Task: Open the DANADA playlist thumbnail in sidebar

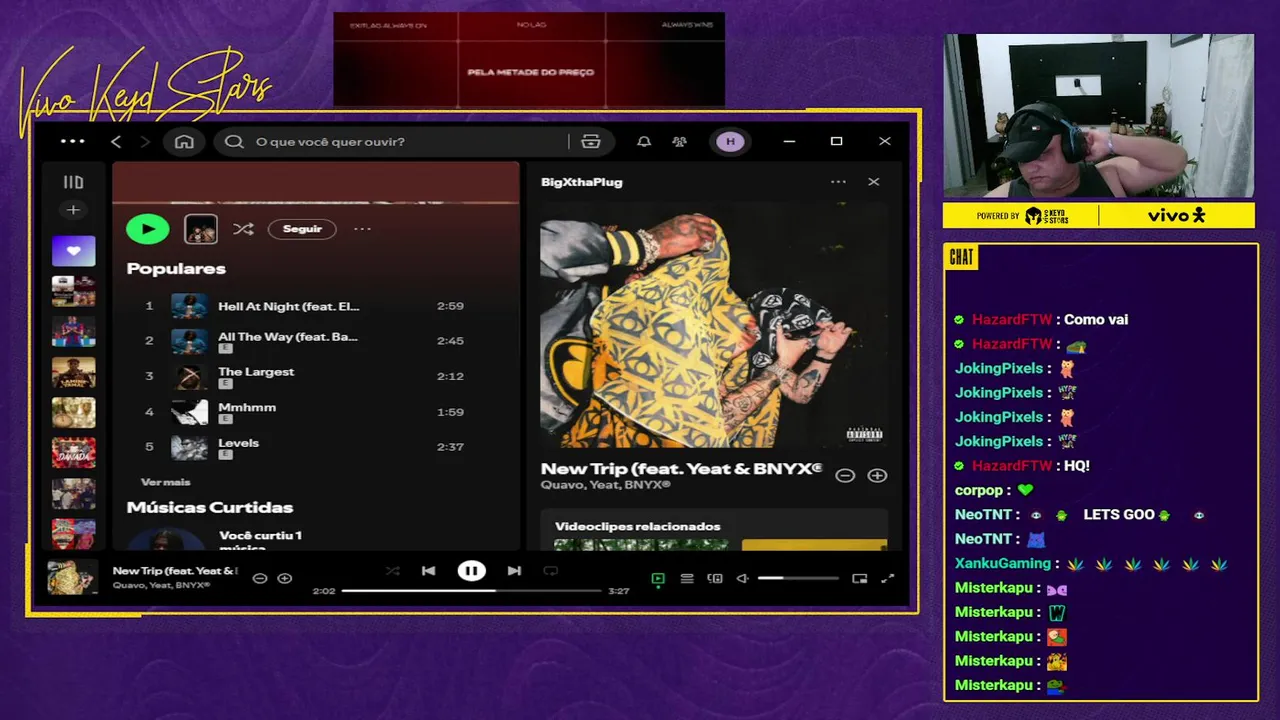Action: coord(74,452)
